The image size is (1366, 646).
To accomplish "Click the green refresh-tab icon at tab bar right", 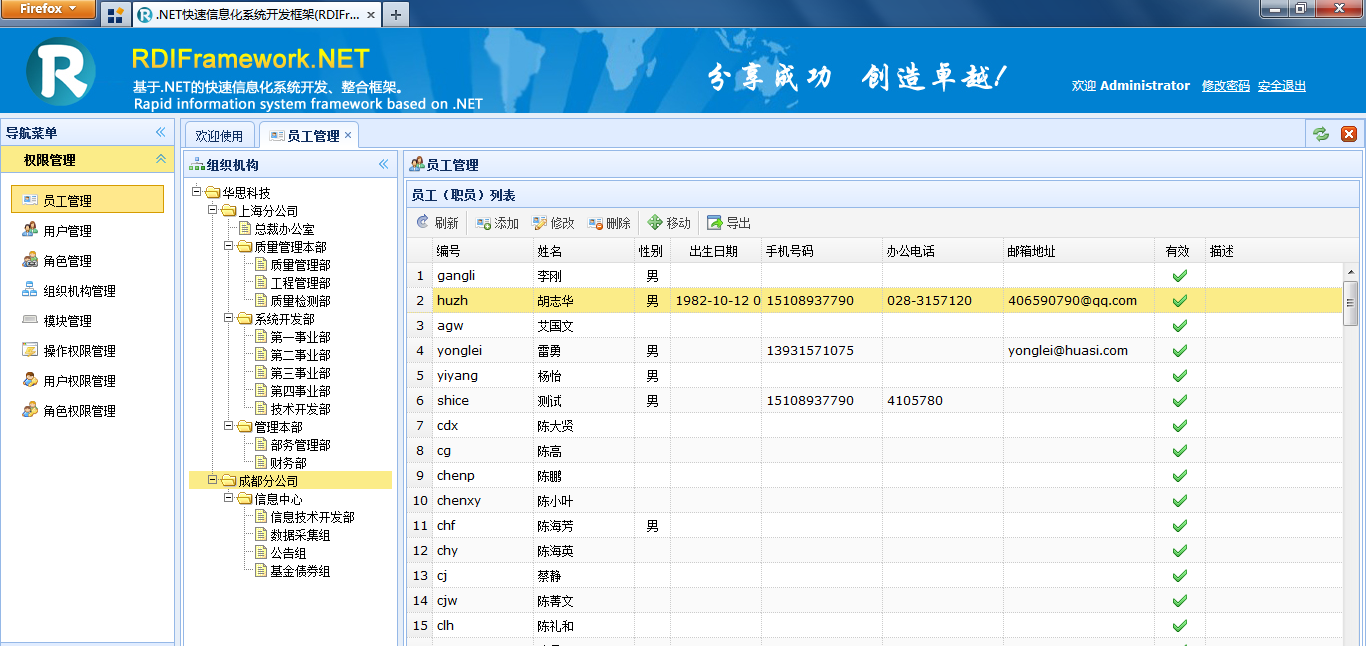I will (x=1321, y=134).
